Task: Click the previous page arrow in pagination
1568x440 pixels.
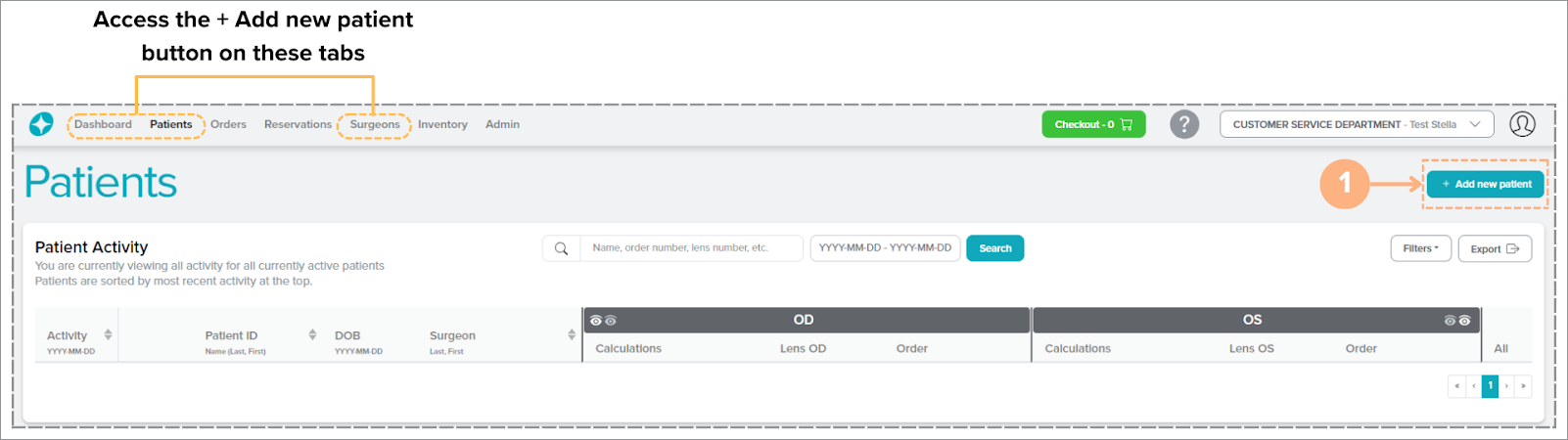Action: pyautogui.click(x=1473, y=386)
